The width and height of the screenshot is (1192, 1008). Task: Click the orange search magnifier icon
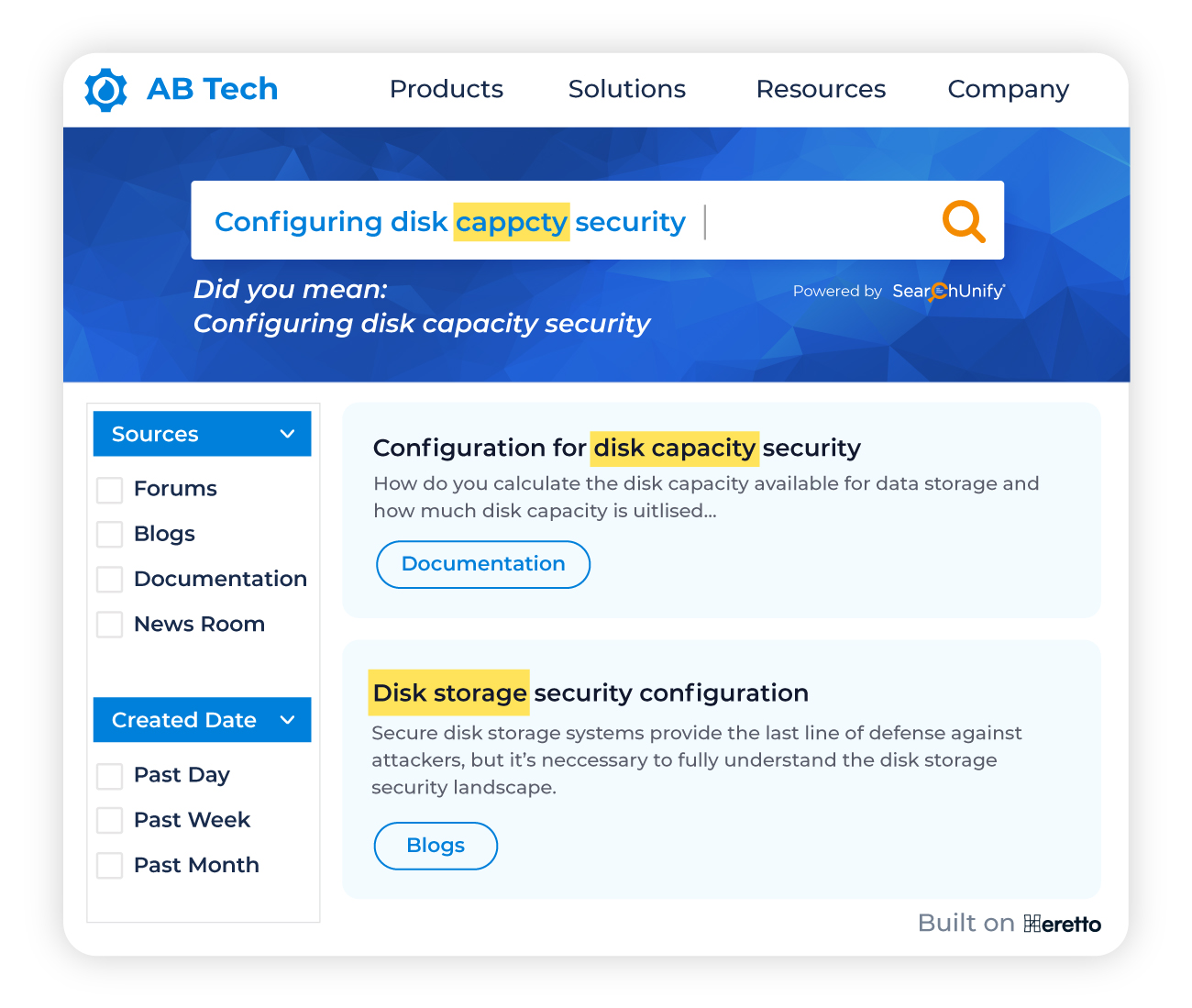click(964, 221)
